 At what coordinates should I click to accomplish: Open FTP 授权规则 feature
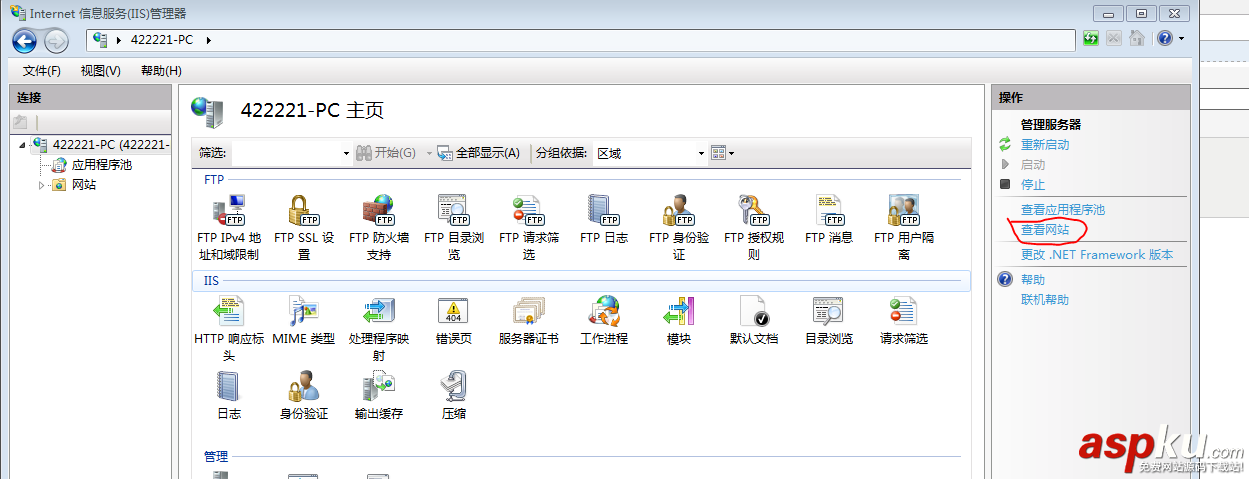(x=754, y=228)
